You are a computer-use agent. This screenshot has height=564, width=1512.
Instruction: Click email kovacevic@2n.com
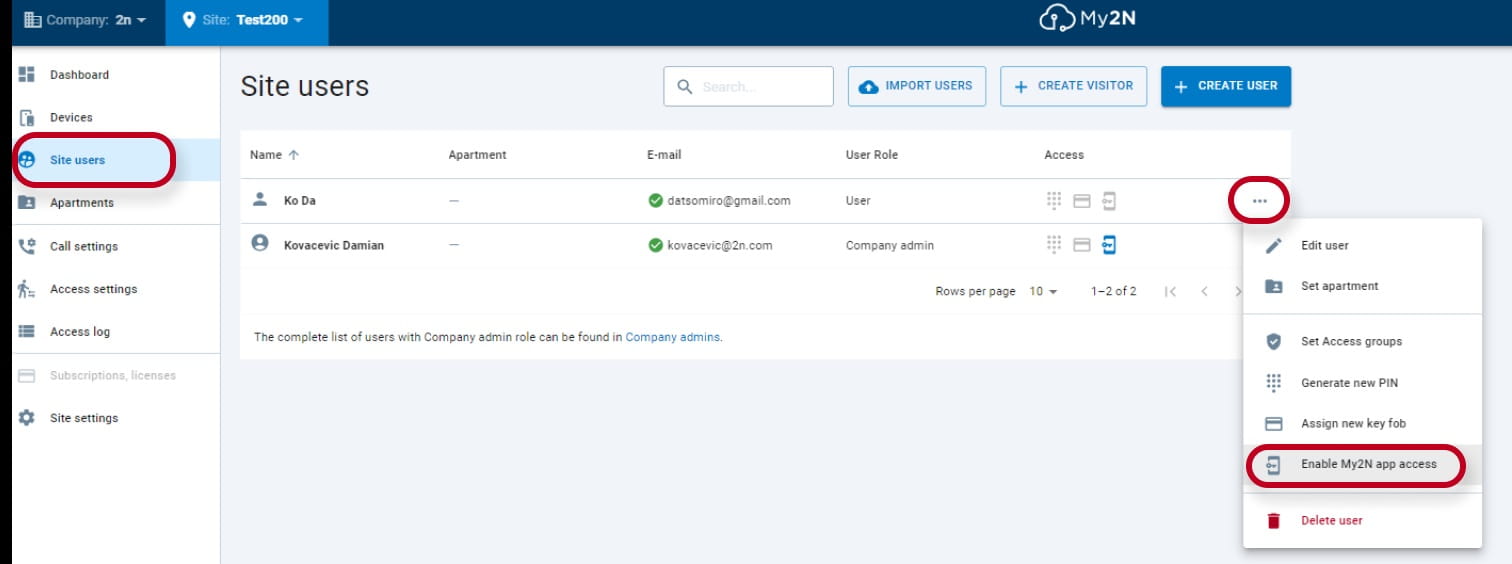720,245
